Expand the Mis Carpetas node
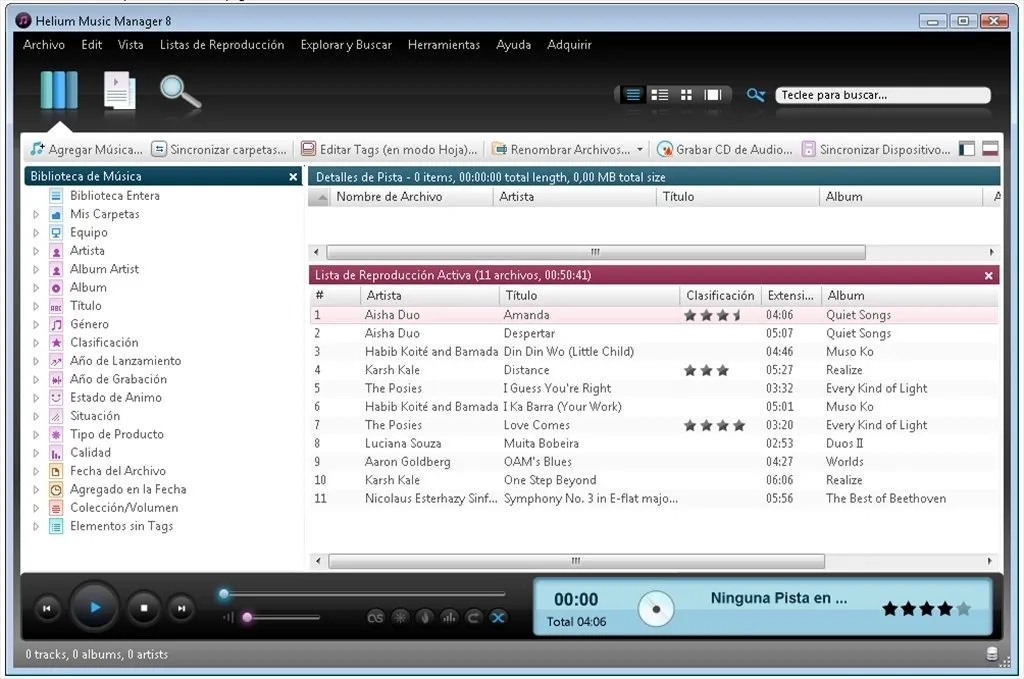Viewport: 1024px width, 679px height. point(36,214)
